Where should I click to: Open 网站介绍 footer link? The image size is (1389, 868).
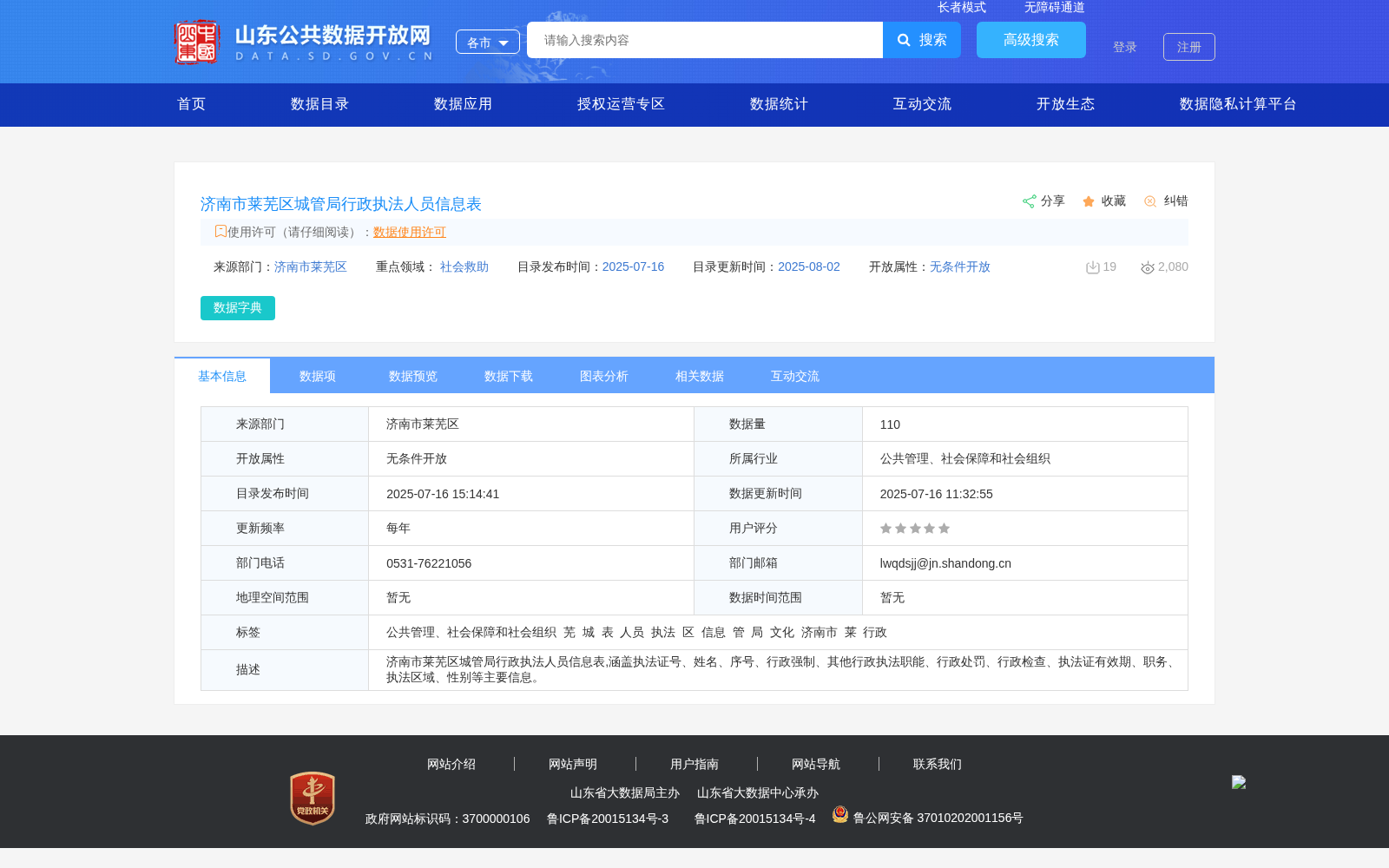click(x=451, y=765)
